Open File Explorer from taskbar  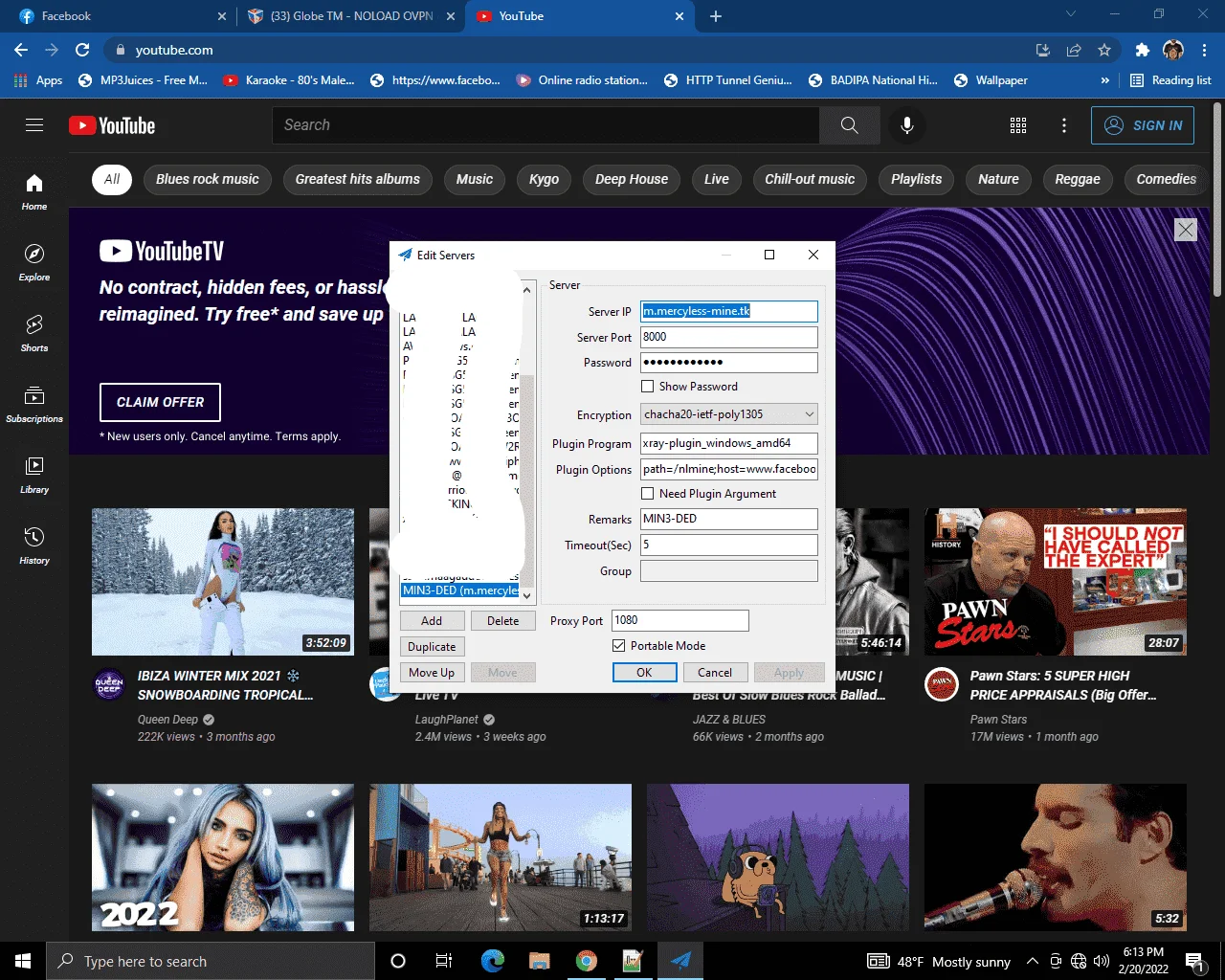coord(540,961)
